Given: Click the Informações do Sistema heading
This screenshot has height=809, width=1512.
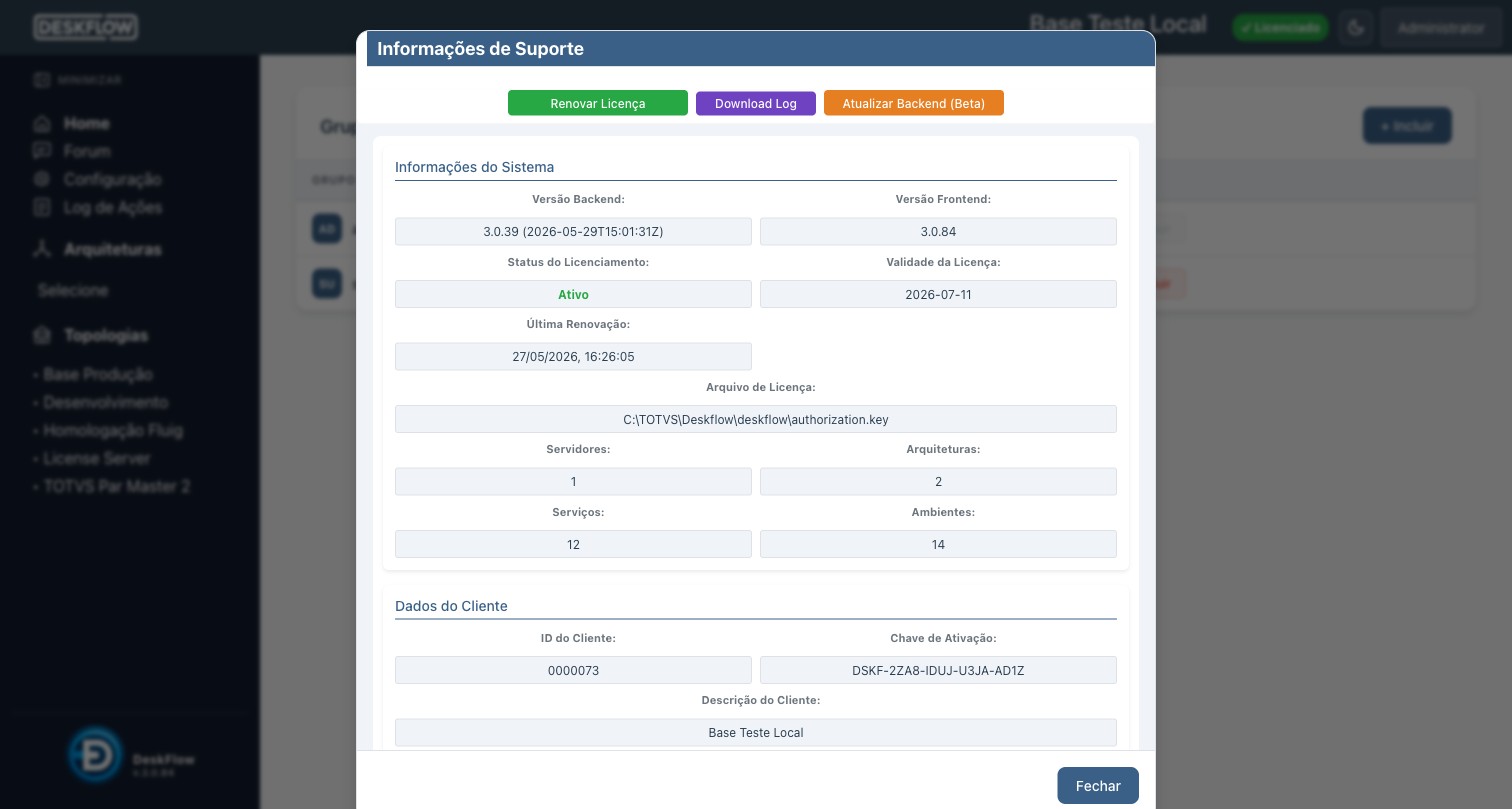Looking at the screenshot, I should pyautogui.click(x=474, y=167).
